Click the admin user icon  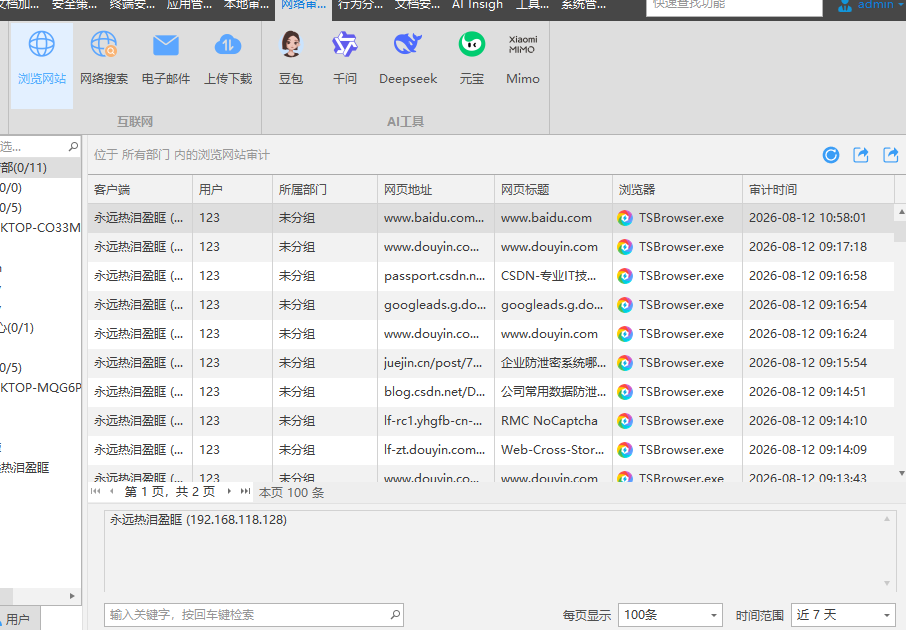pos(845,6)
